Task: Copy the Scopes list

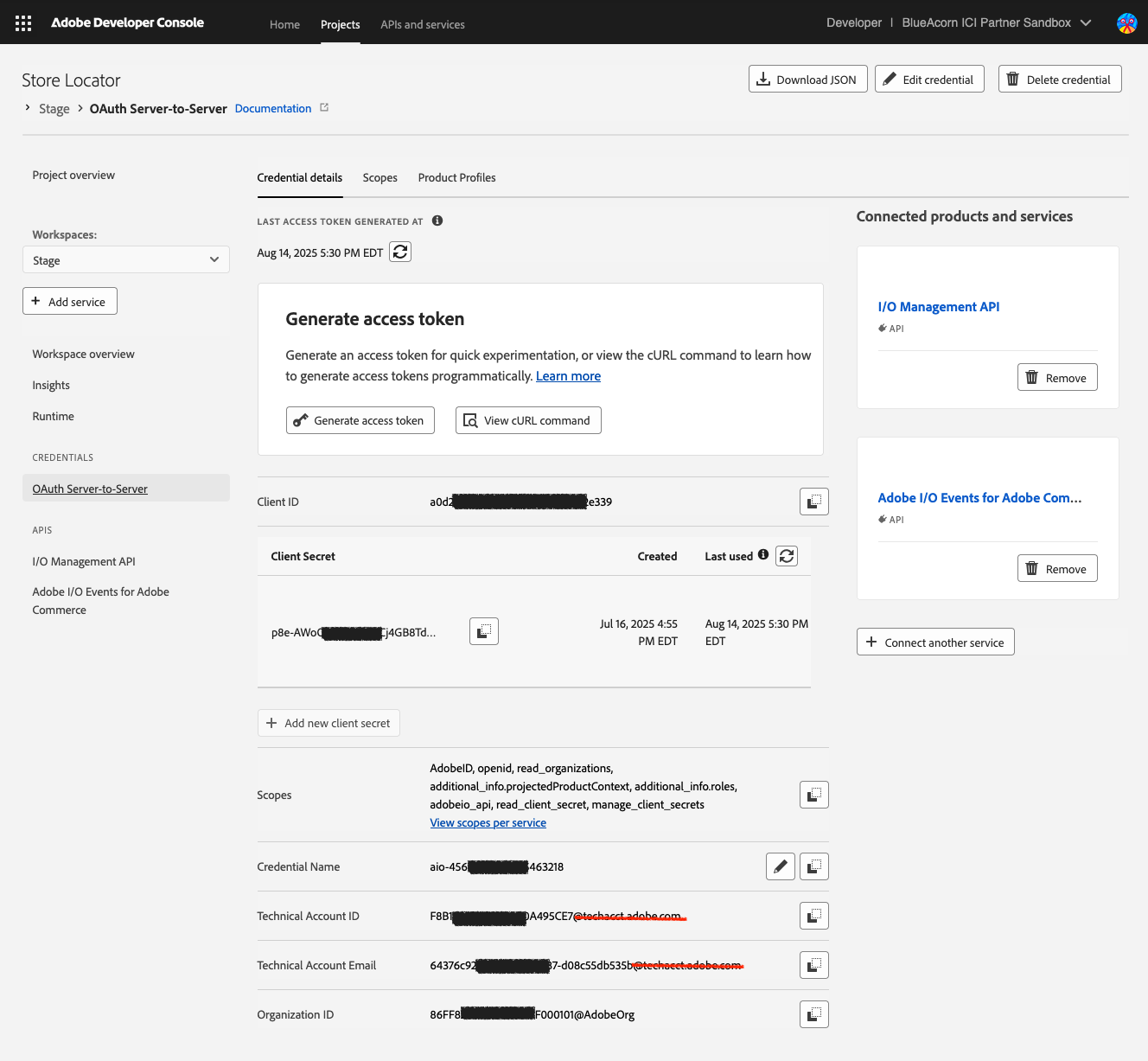Action: point(814,795)
